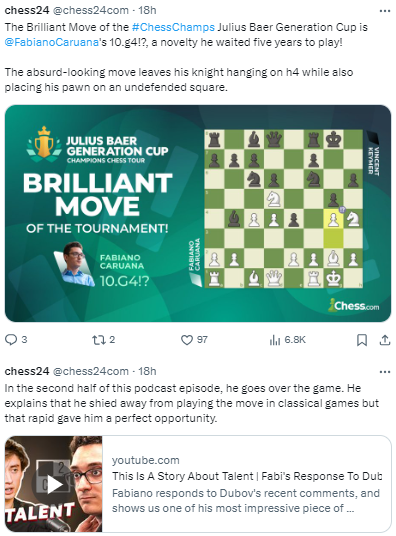Image resolution: width=396 pixels, height=536 pixels.
Task: Click the Chess.com logo in image
Action: 354,305
